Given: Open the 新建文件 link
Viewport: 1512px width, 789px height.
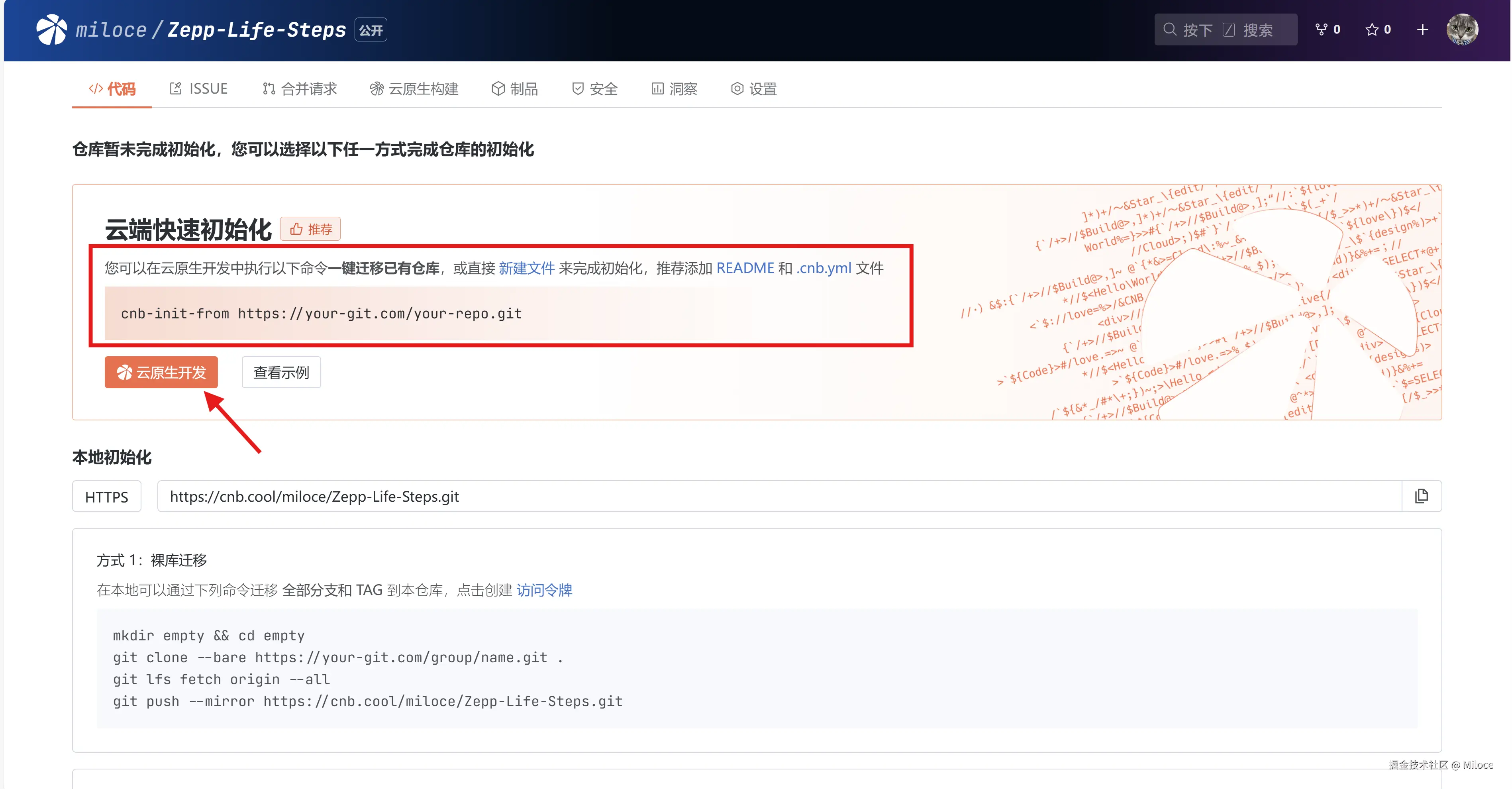Looking at the screenshot, I should point(526,268).
